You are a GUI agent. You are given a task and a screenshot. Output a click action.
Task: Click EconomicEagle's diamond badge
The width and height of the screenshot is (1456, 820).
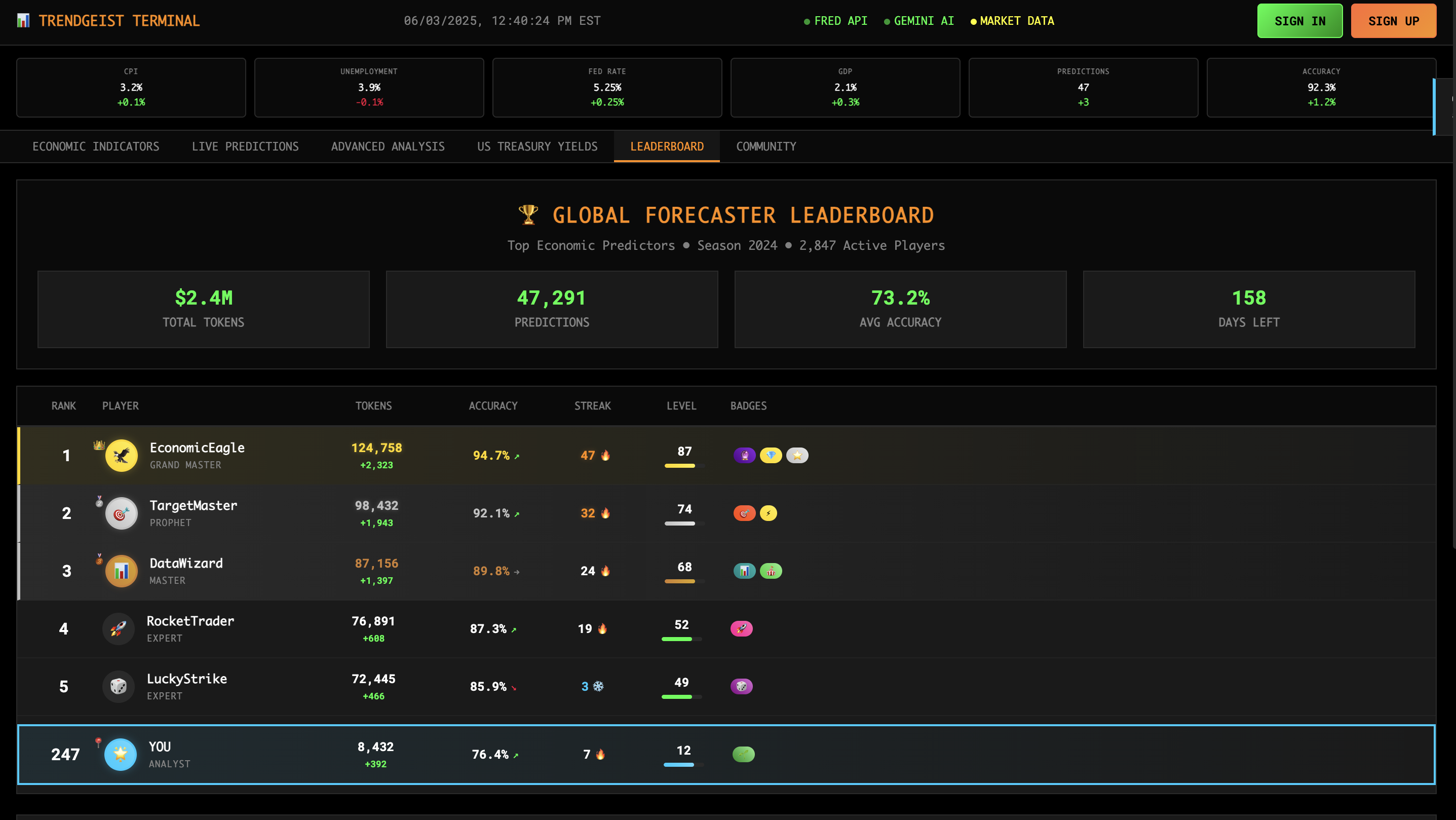point(771,455)
